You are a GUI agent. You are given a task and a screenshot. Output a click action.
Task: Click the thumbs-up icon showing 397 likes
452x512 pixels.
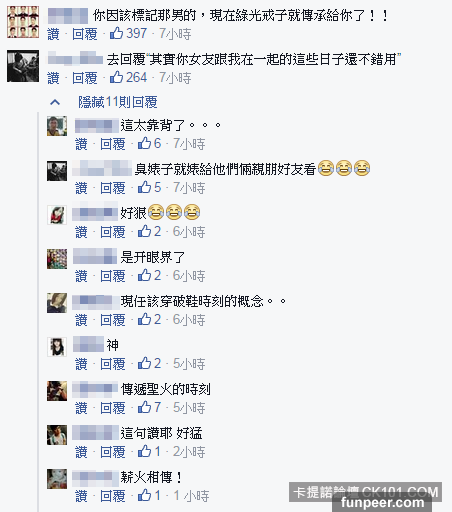117,33
